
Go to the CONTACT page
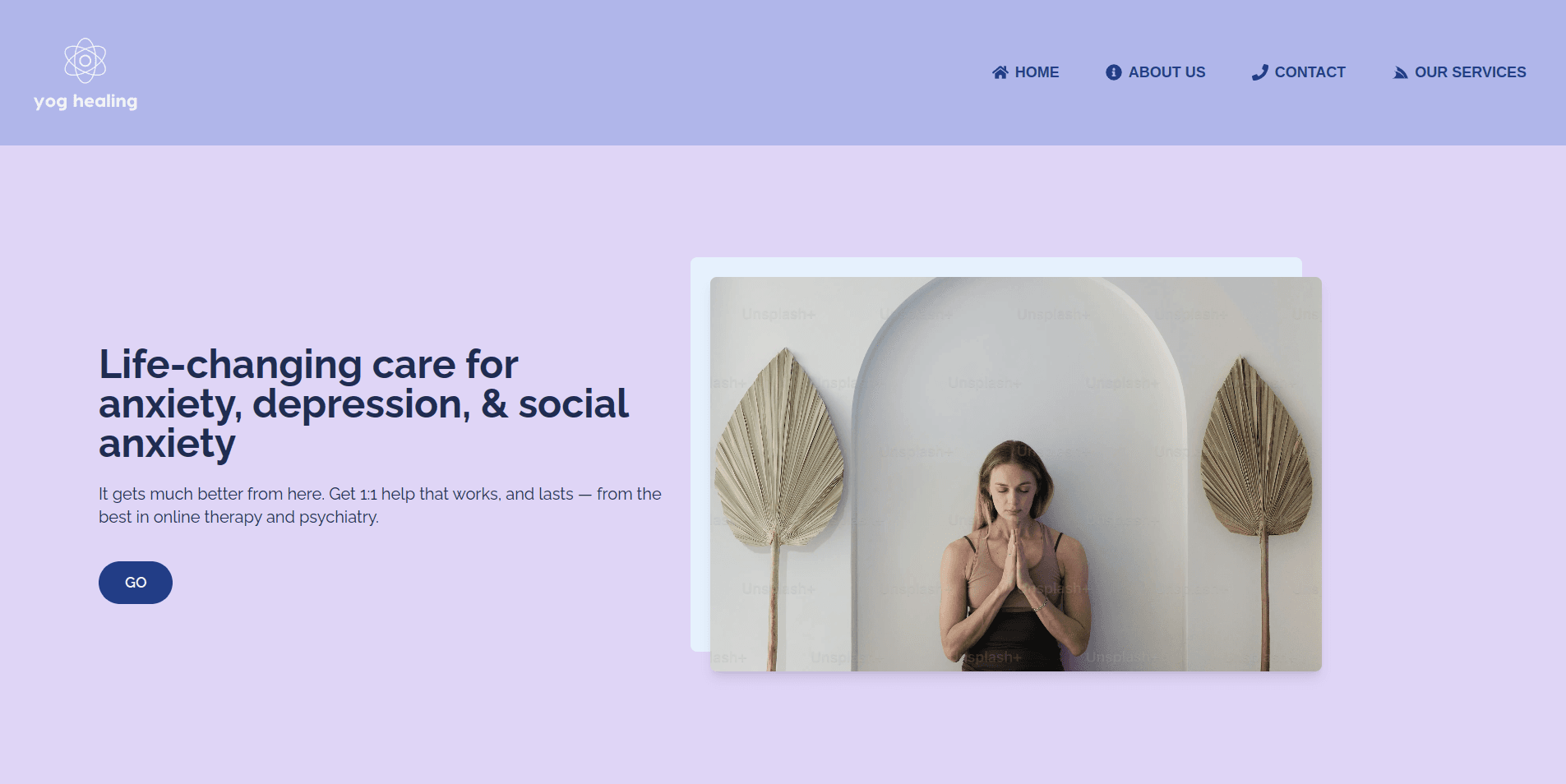(1299, 72)
